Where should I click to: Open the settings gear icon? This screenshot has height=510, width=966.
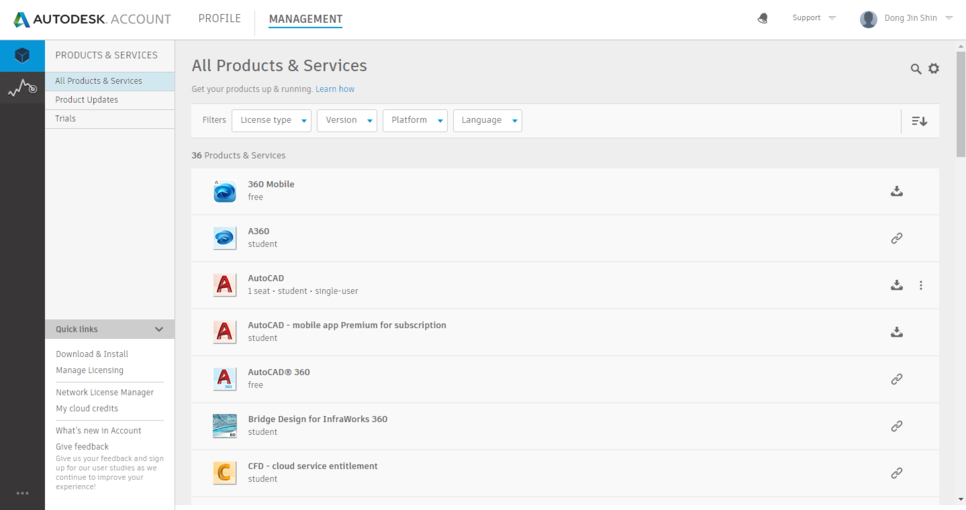934,68
